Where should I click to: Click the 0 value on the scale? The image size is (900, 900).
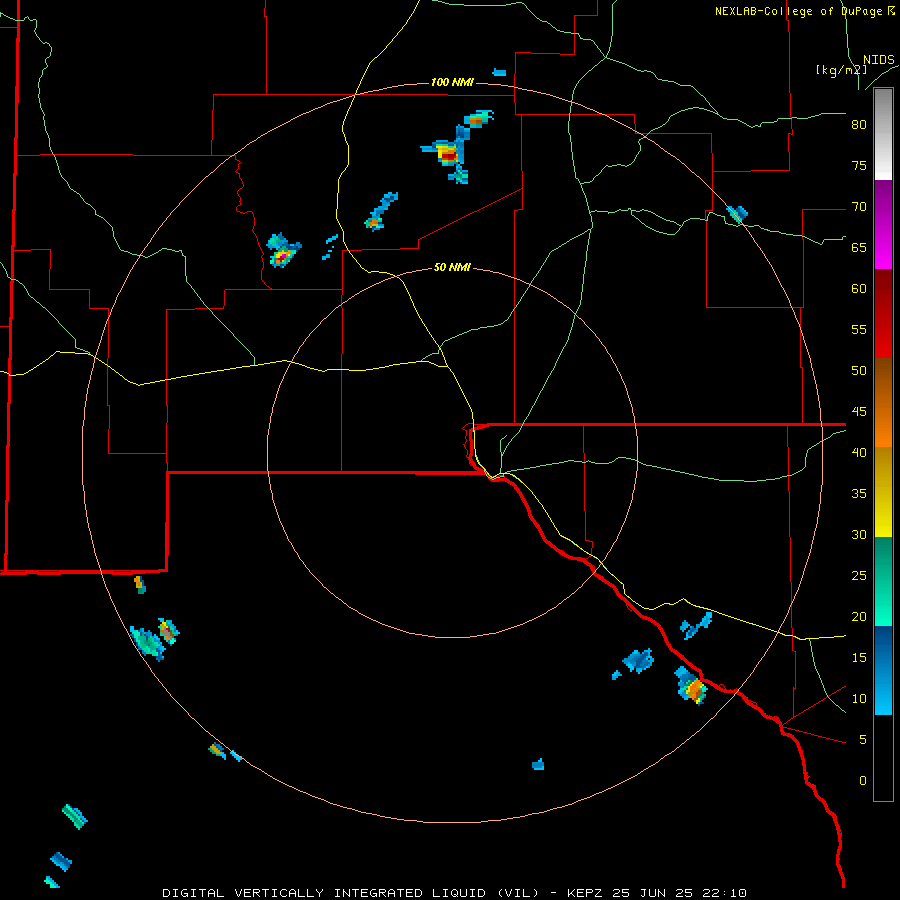(863, 781)
